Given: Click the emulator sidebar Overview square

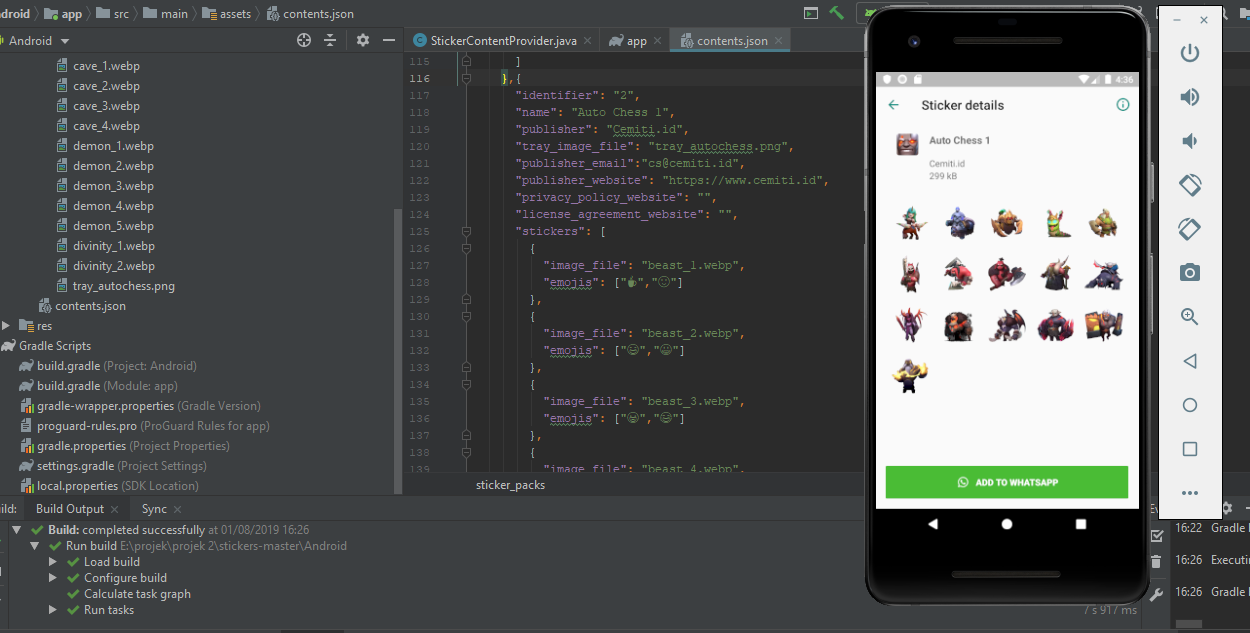Looking at the screenshot, I should [x=1190, y=449].
